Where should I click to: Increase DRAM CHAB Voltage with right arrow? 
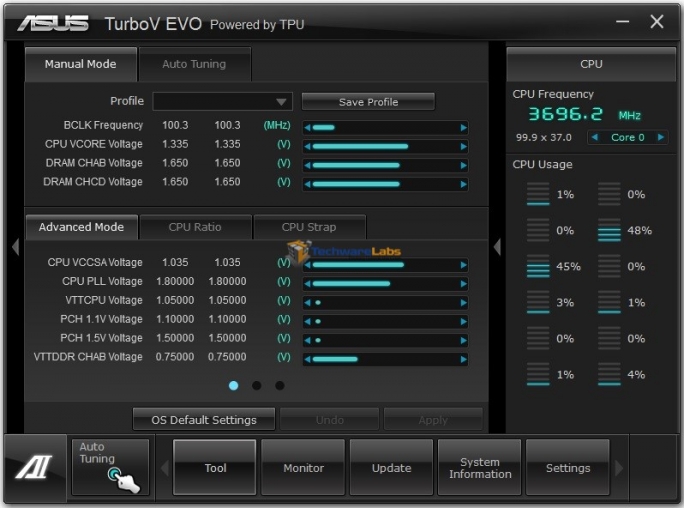pos(463,165)
